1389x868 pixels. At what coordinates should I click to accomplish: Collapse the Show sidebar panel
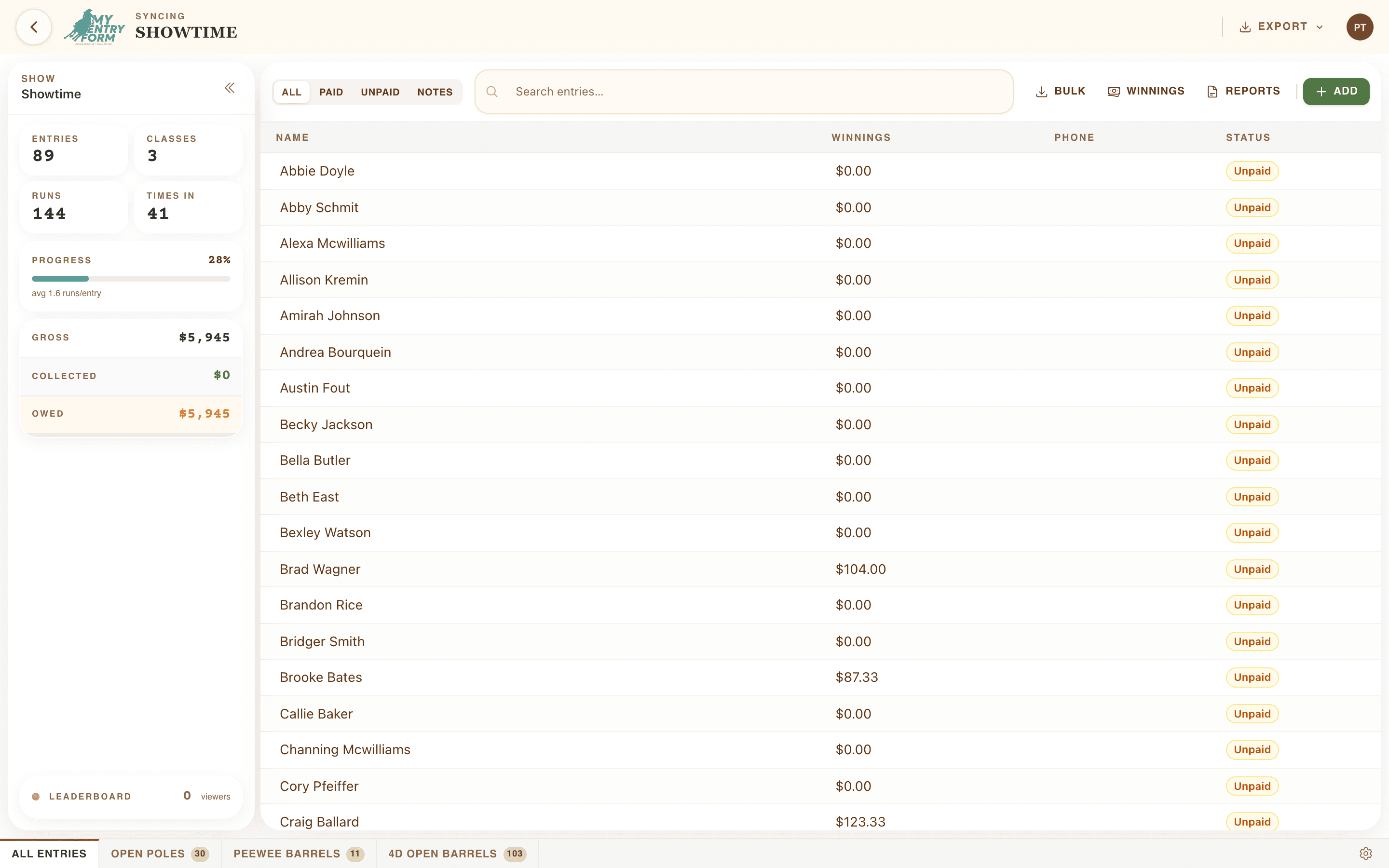coord(230,88)
